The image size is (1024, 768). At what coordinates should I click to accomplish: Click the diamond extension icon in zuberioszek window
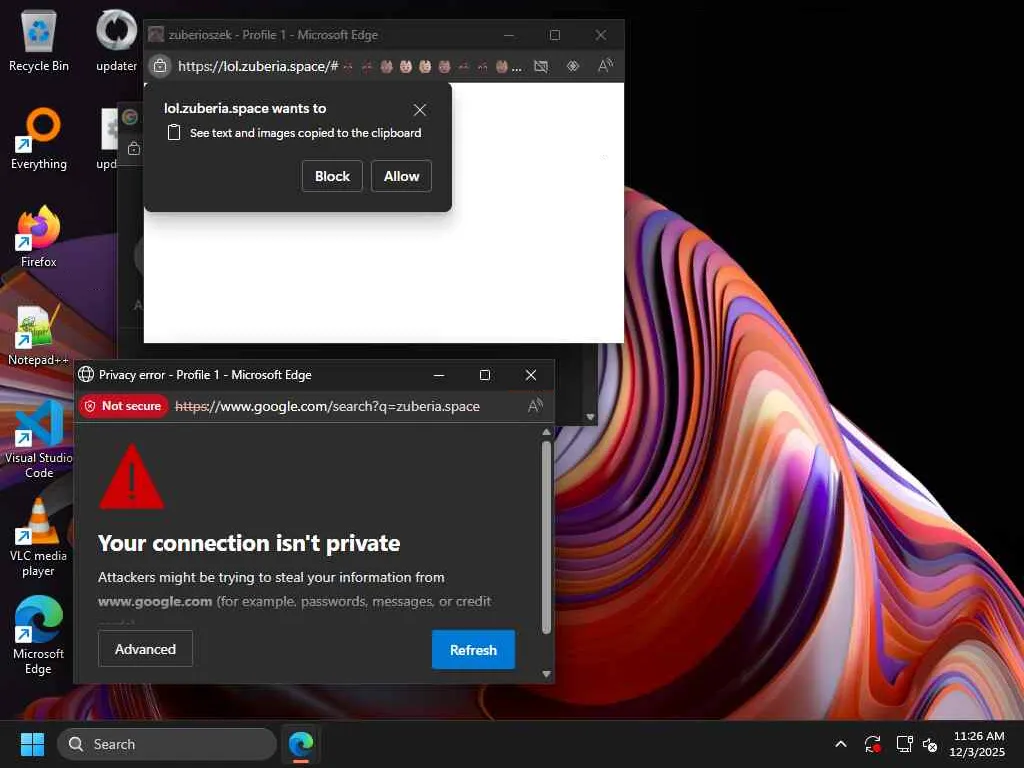pyautogui.click(x=573, y=66)
